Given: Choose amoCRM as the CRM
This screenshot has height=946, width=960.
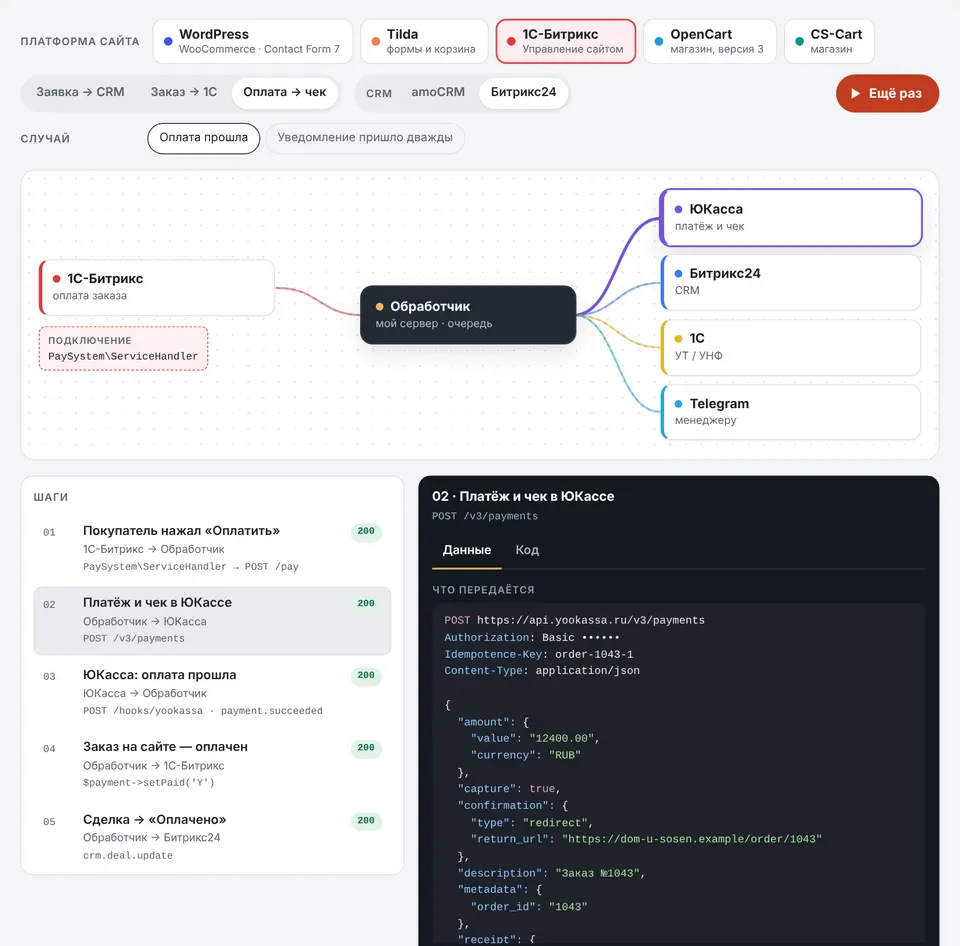Looking at the screenshot, I should [438, 92].
